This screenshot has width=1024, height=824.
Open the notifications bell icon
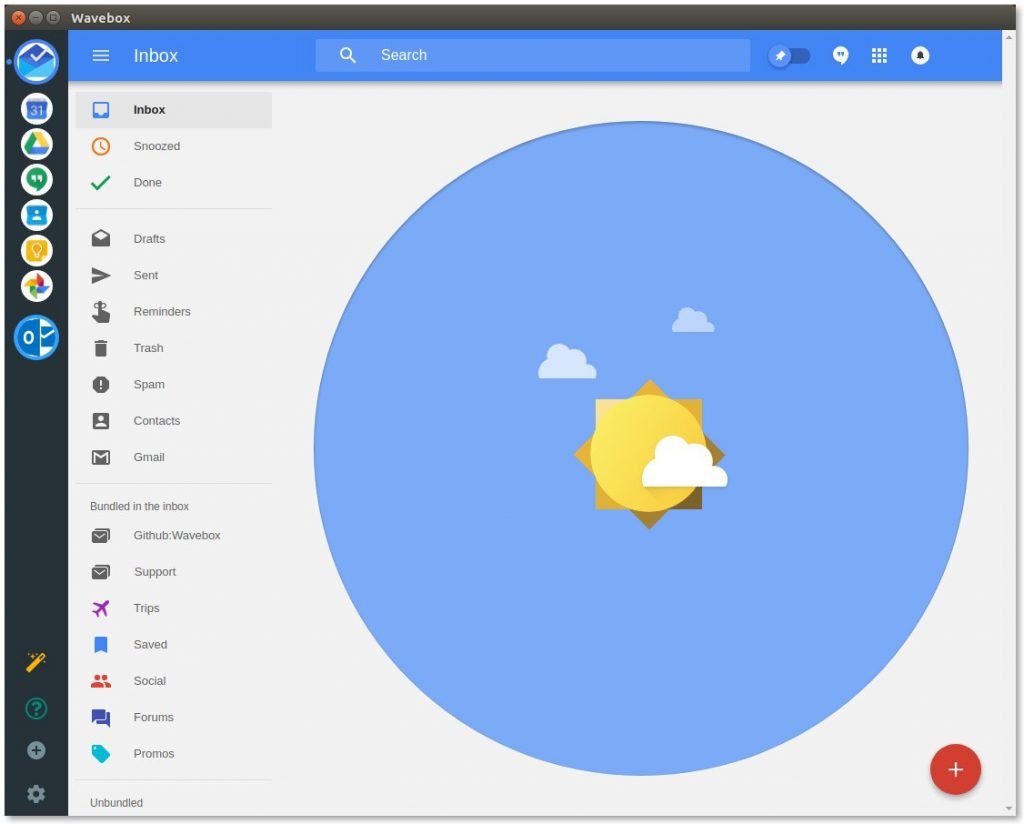pos(920,56)
